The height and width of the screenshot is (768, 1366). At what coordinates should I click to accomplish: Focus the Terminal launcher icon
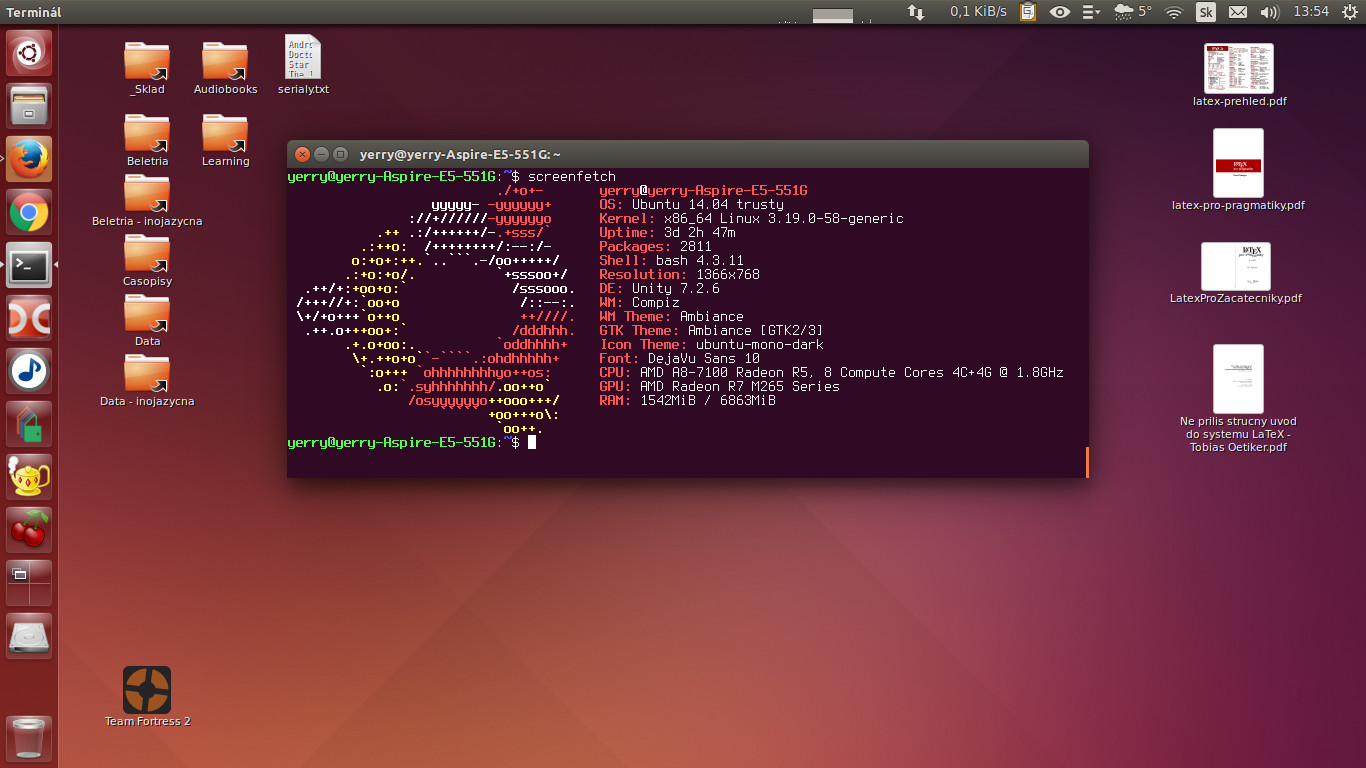click(29, 265)
